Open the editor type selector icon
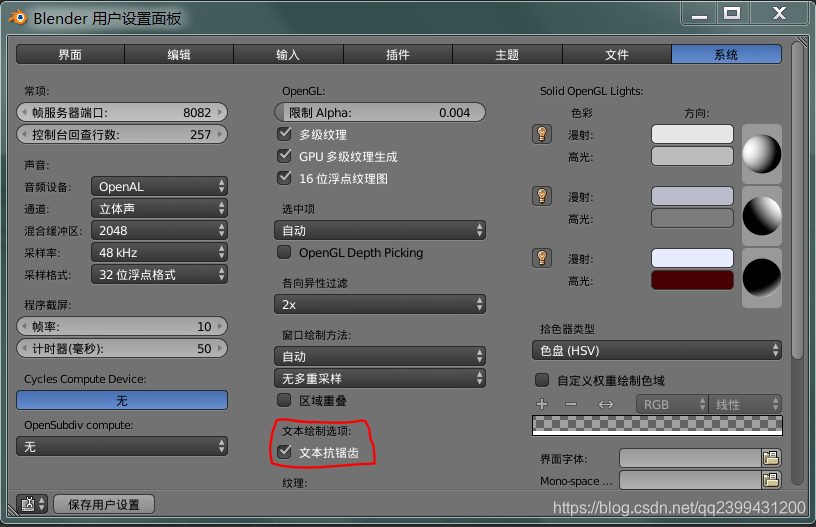The width and height of the screenshot is (816, 527). pyautogui.click(x=32, y=504)
